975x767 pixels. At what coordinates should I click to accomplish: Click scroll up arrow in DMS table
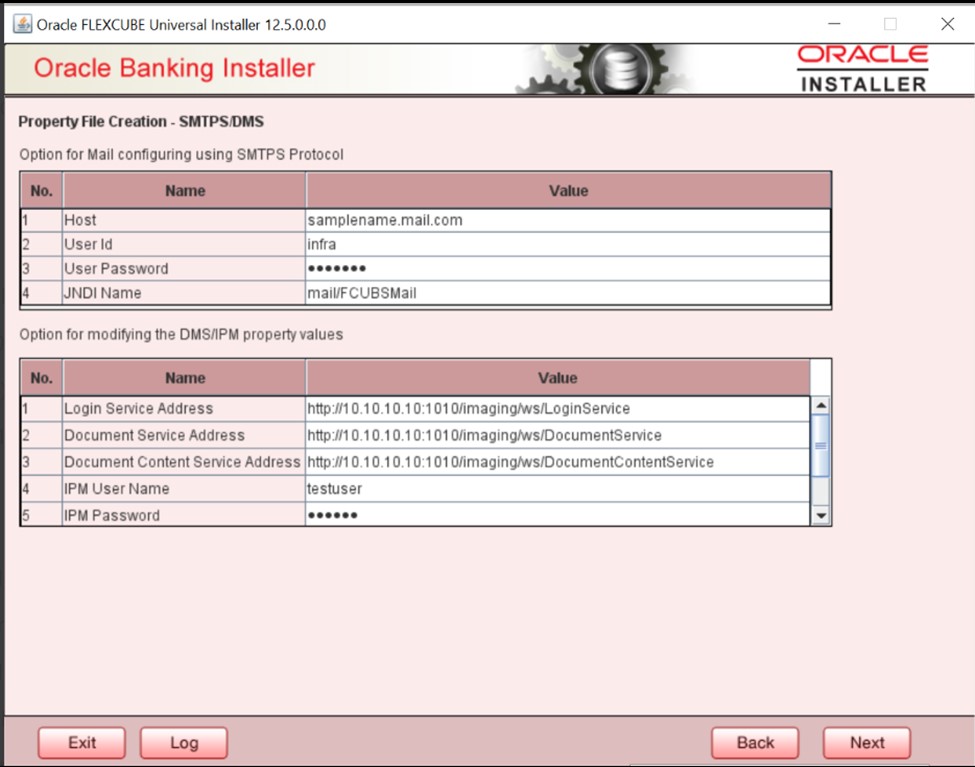pos(821,406)
